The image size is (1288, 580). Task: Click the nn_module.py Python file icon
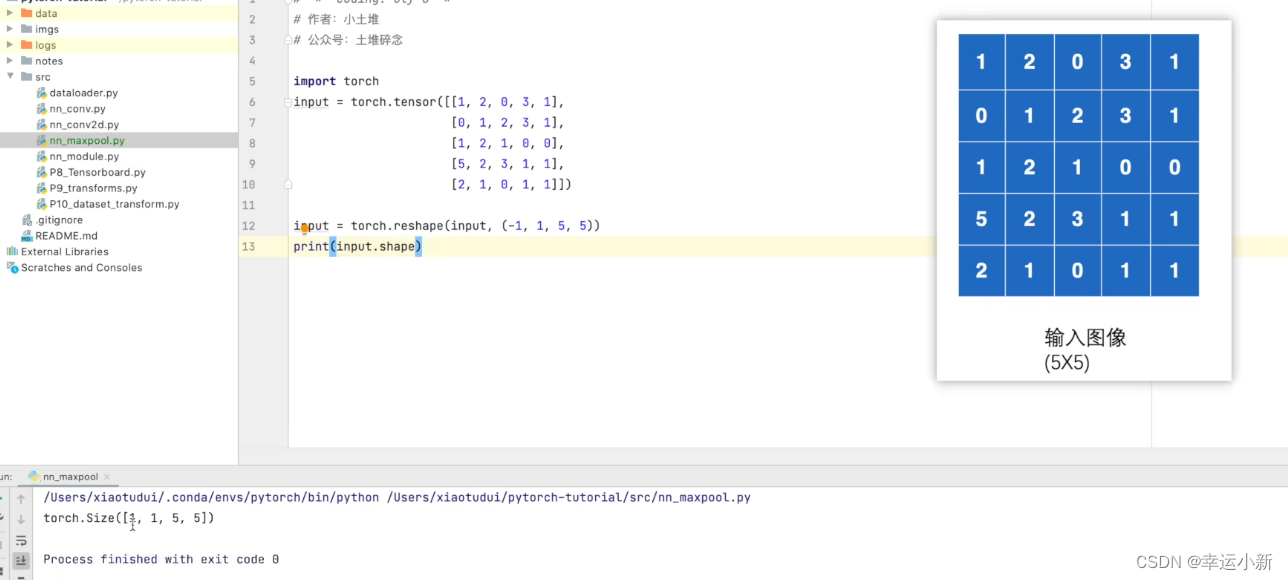(41, 157)
